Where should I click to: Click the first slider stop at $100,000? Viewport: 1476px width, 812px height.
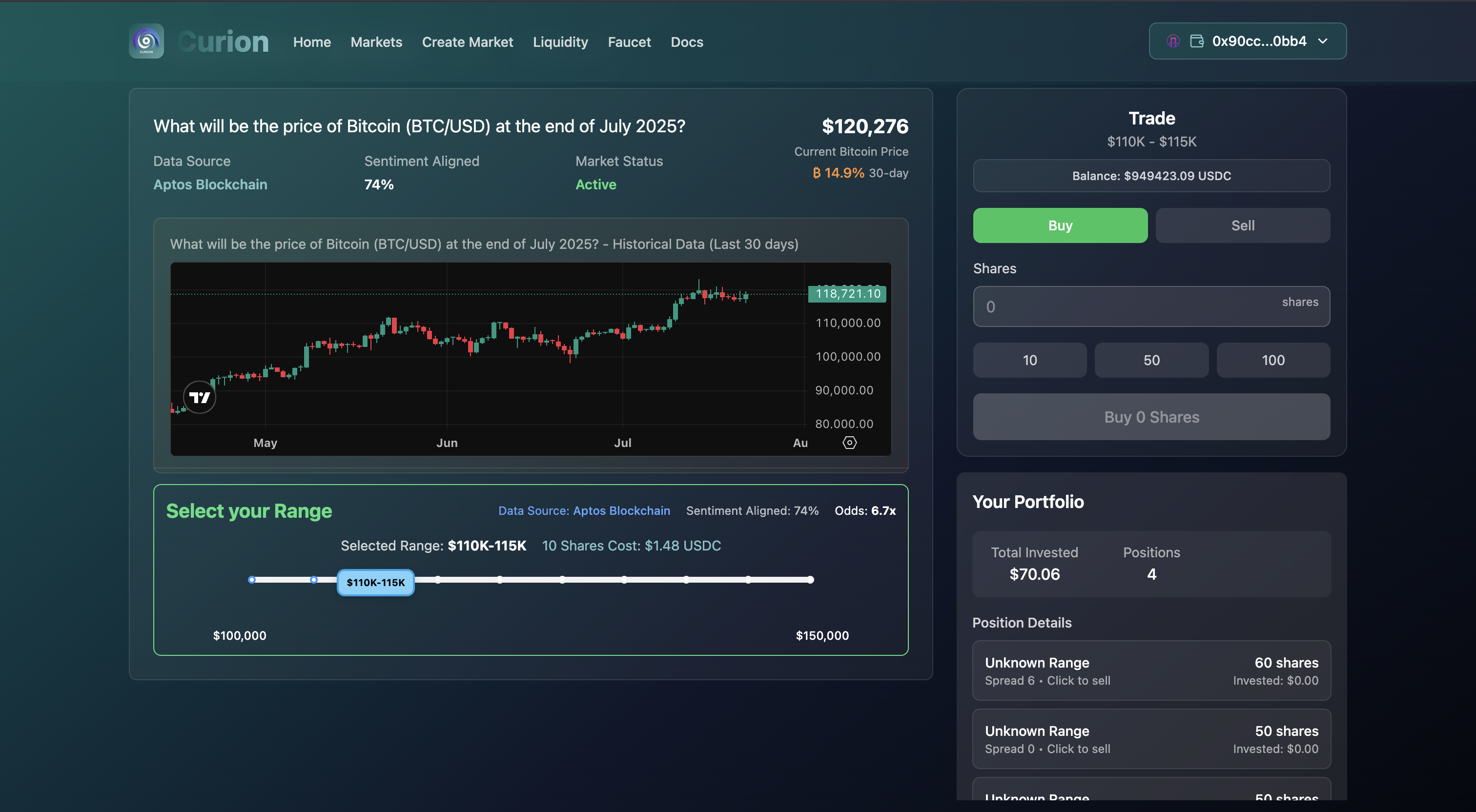[x=251, y=579]
